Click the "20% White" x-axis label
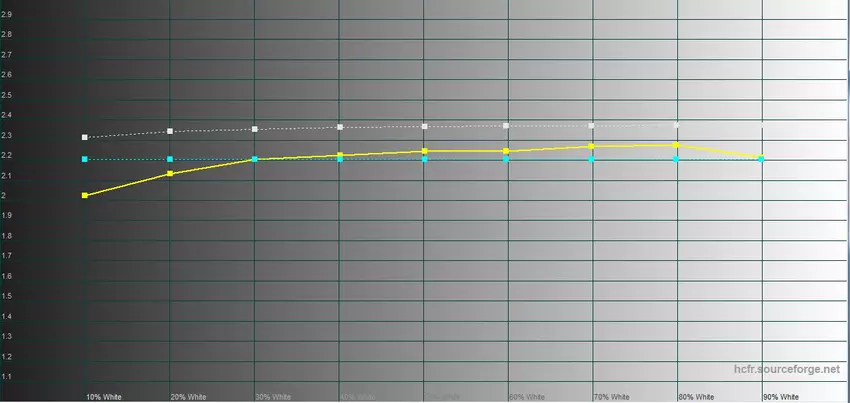 [x=188, y=396]
